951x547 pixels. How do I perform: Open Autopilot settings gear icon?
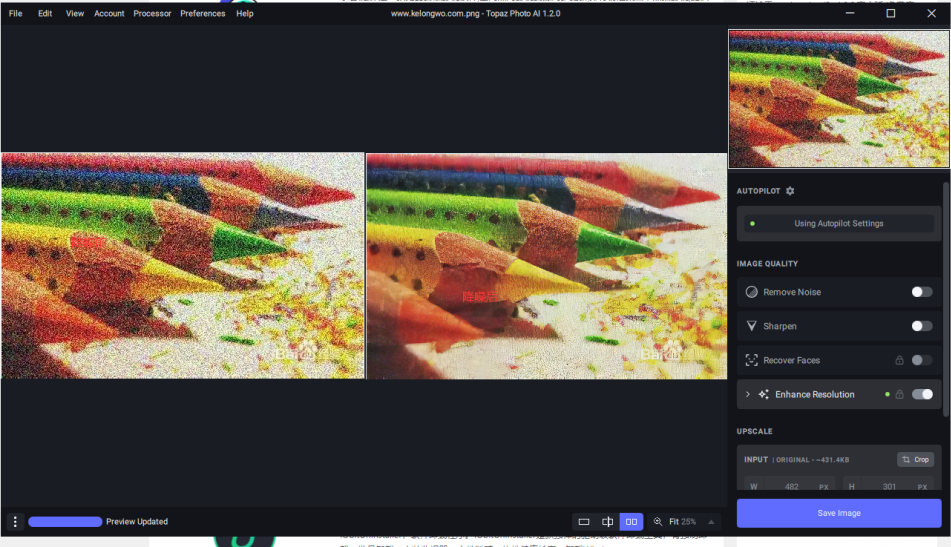790,191
